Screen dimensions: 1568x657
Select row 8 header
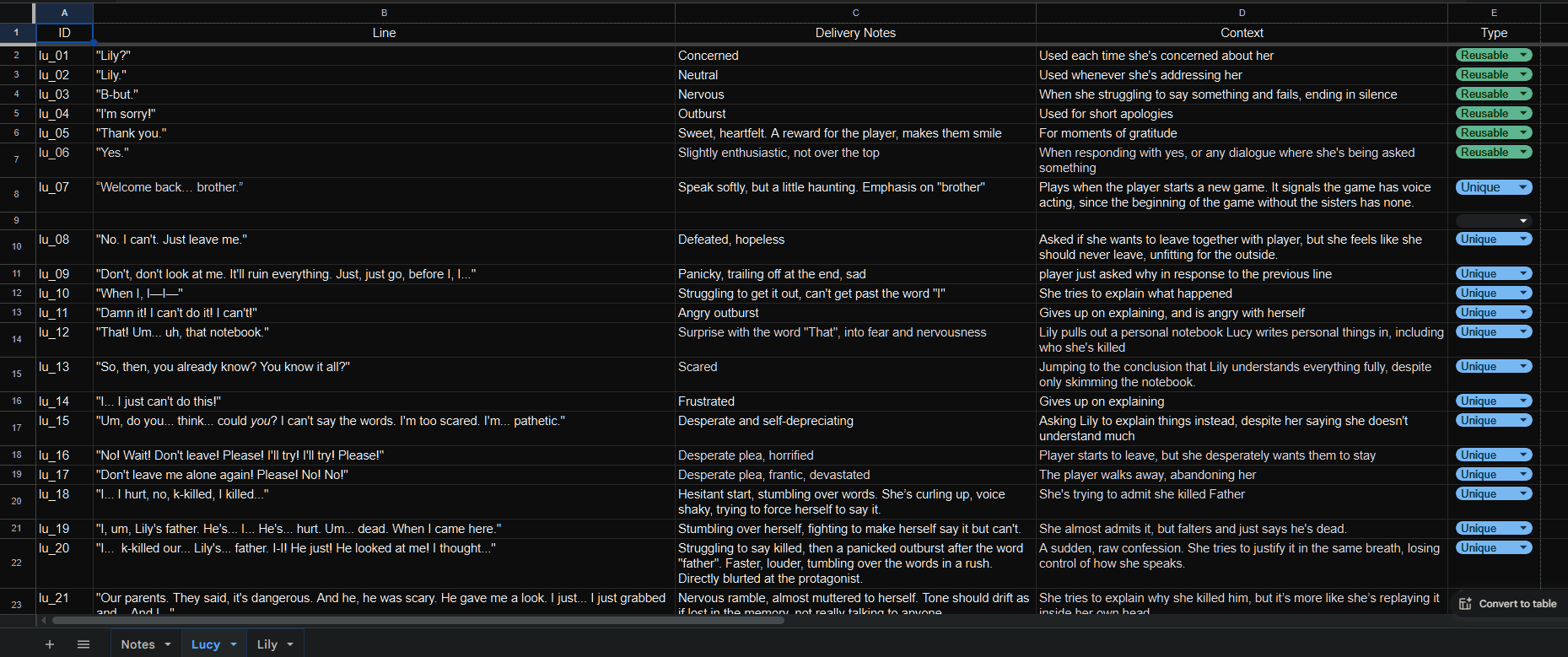point(17,194)
